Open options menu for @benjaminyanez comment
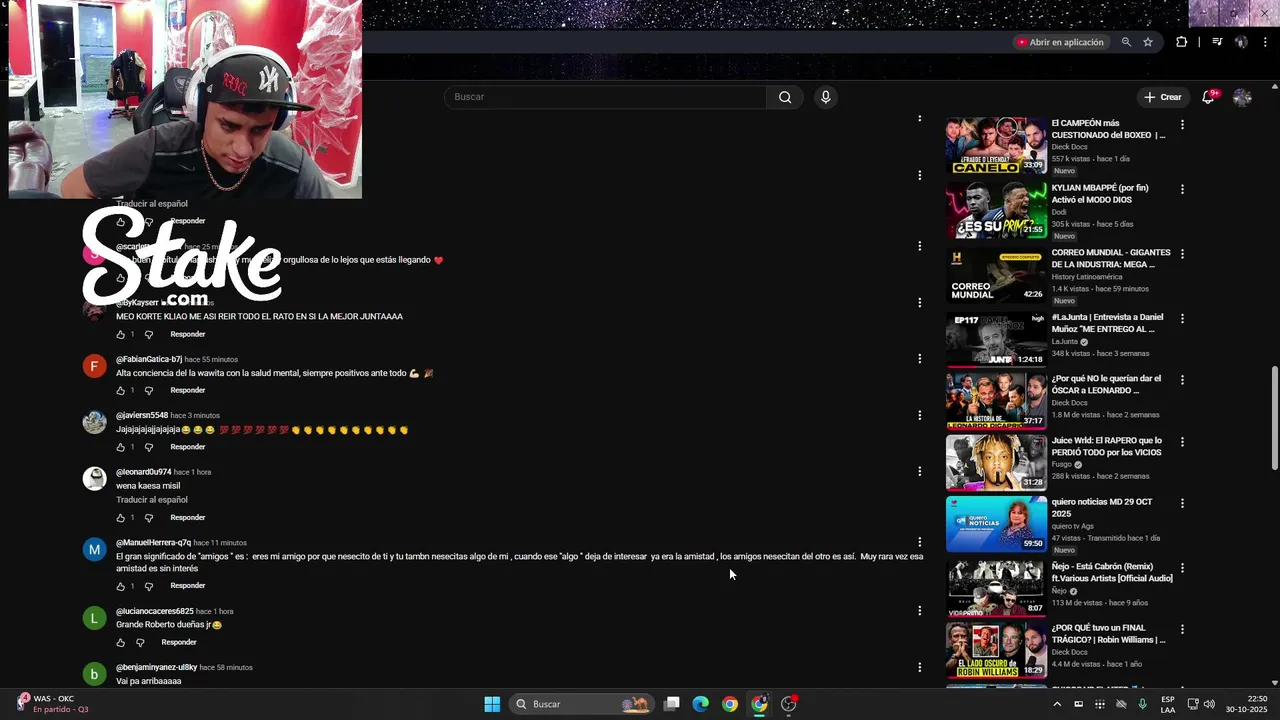Image resolution: width=1280 pixels, height=720 pixels. click(x=920, y=667)
